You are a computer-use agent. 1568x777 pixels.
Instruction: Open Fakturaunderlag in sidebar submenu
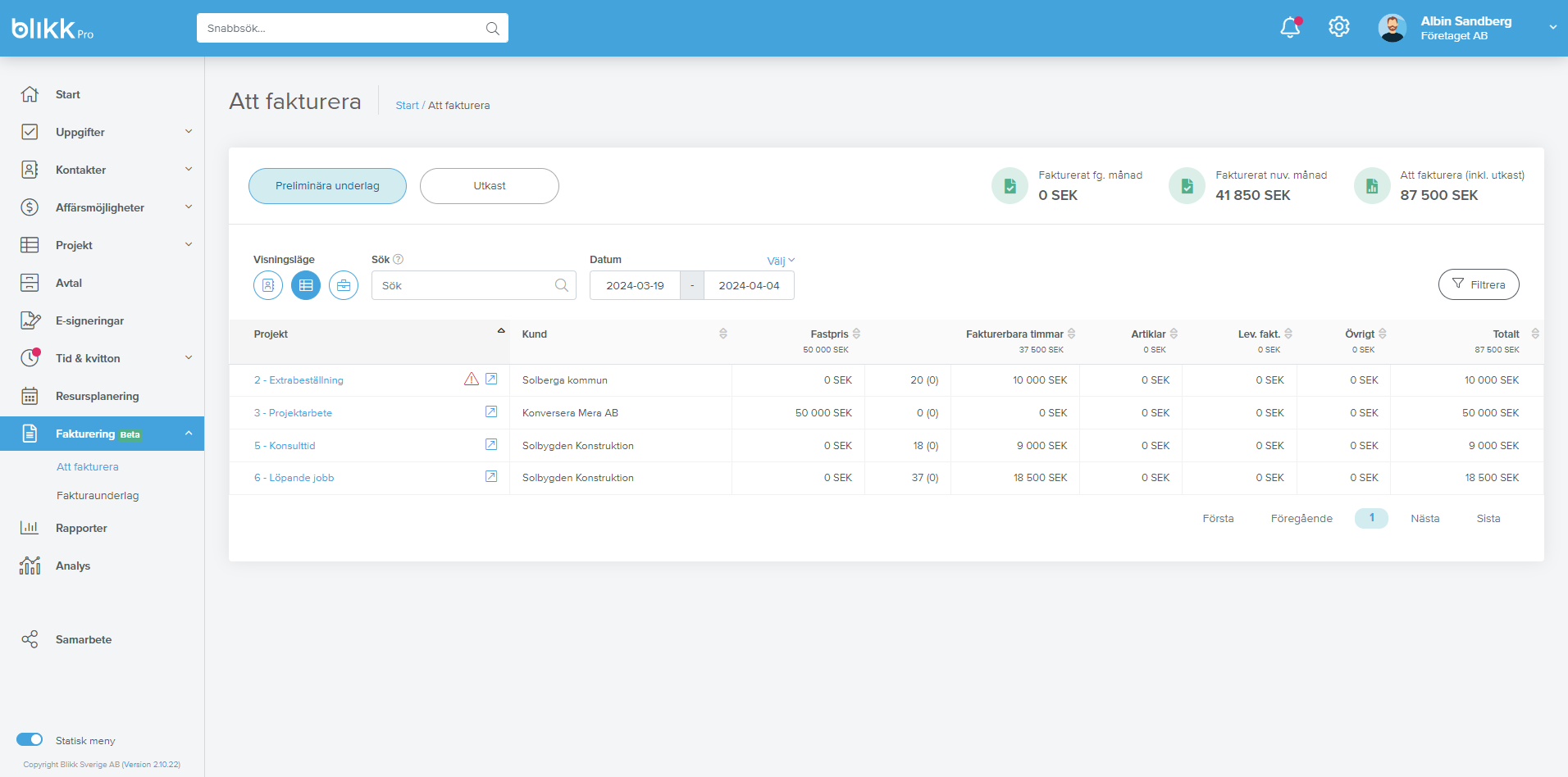tap(98, 496)
